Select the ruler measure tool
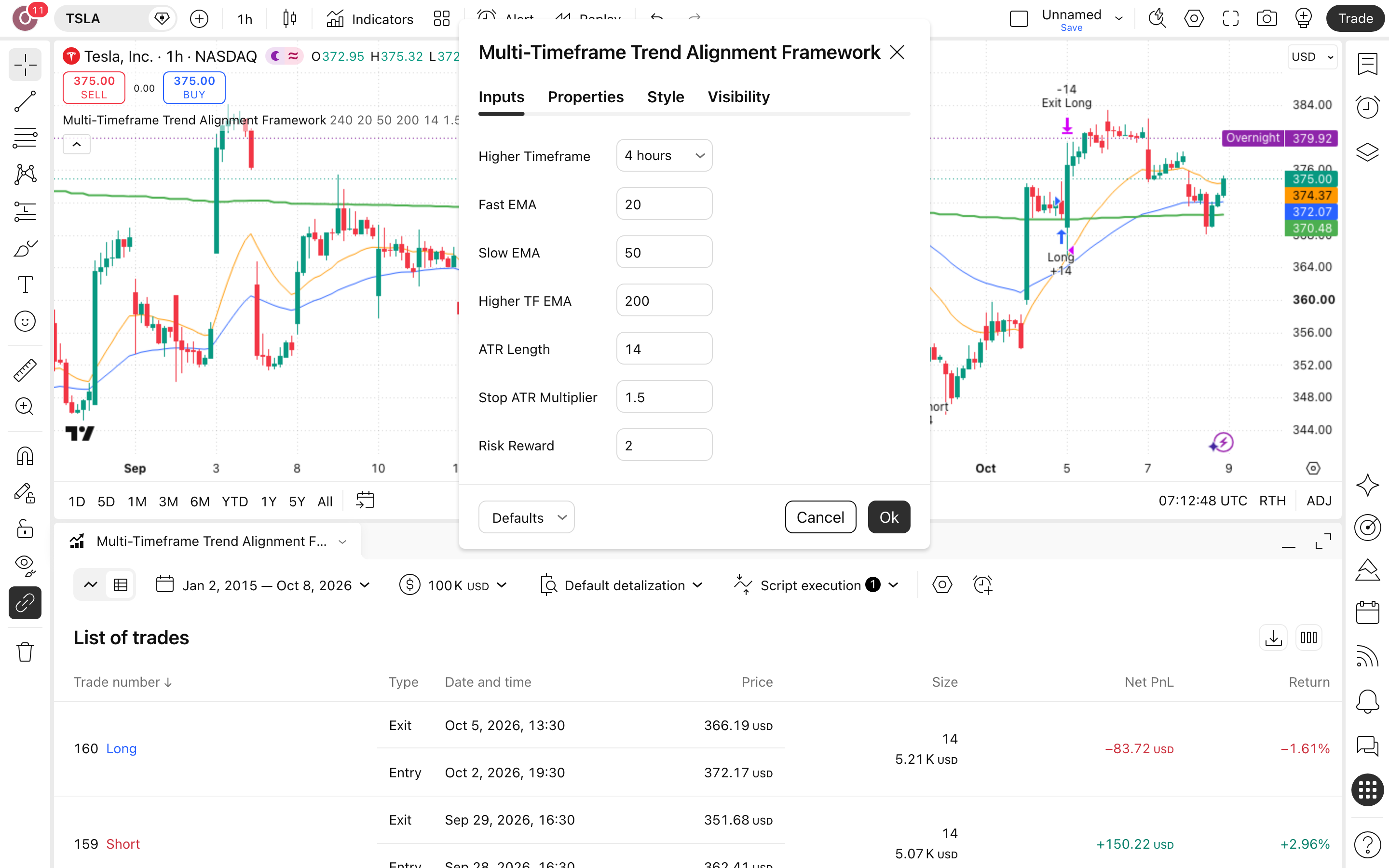Viewport: 1389px width, 868px height. tap(25, 370)
